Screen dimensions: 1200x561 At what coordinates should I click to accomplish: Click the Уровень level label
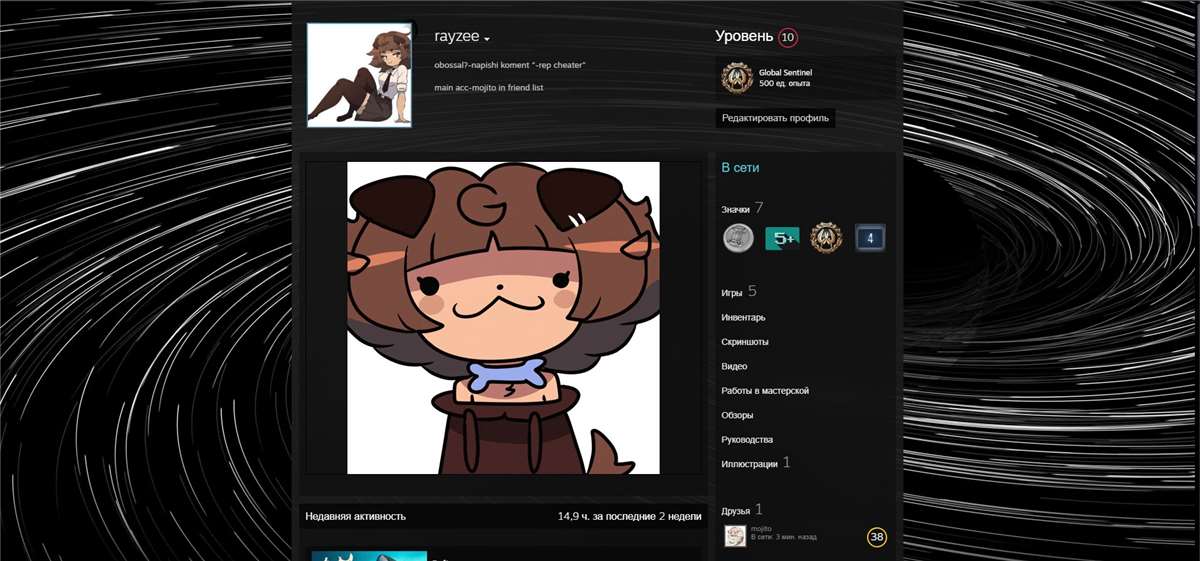(744, 37)
